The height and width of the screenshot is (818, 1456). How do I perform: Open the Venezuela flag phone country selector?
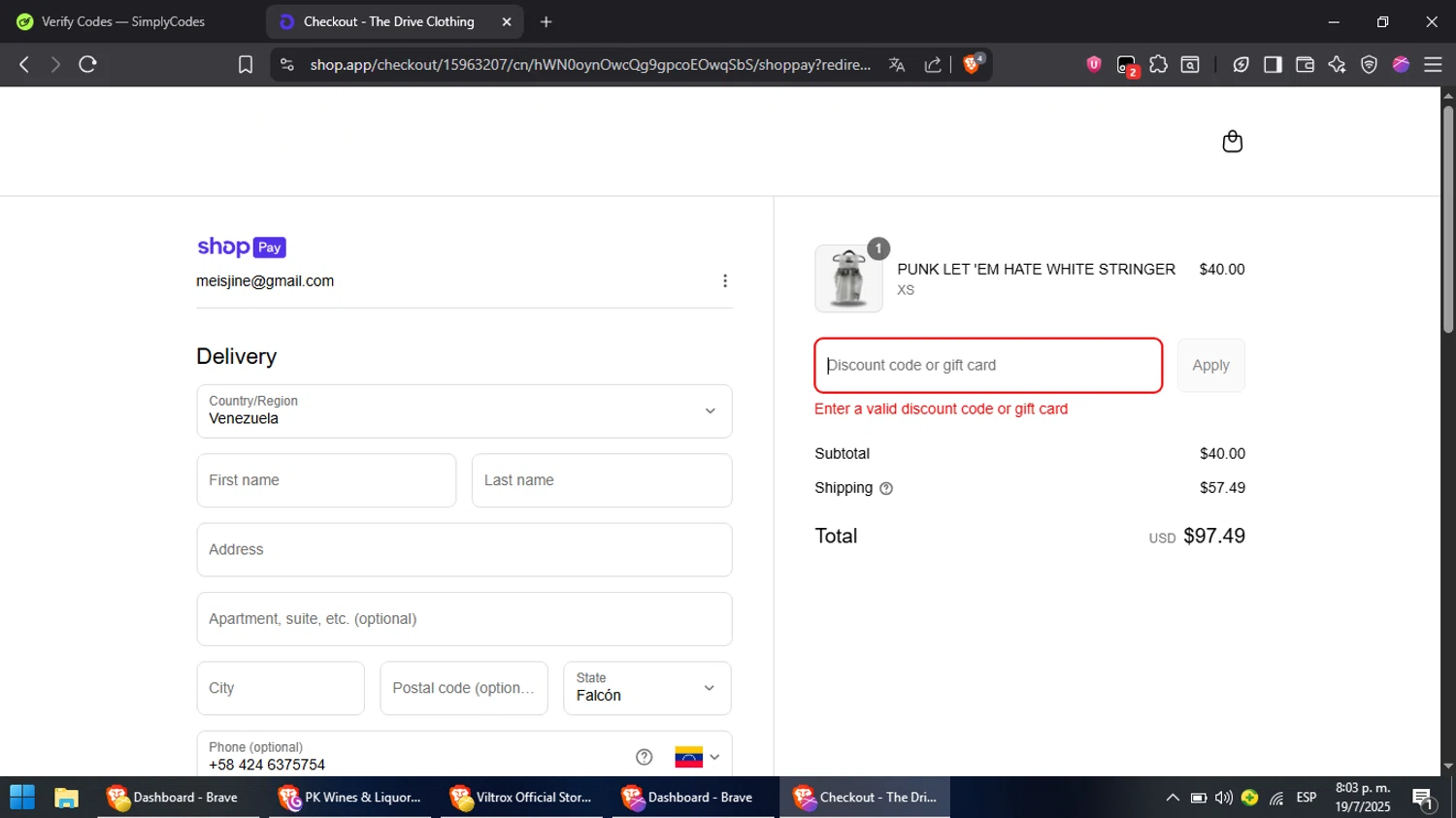tap(697, 757)
